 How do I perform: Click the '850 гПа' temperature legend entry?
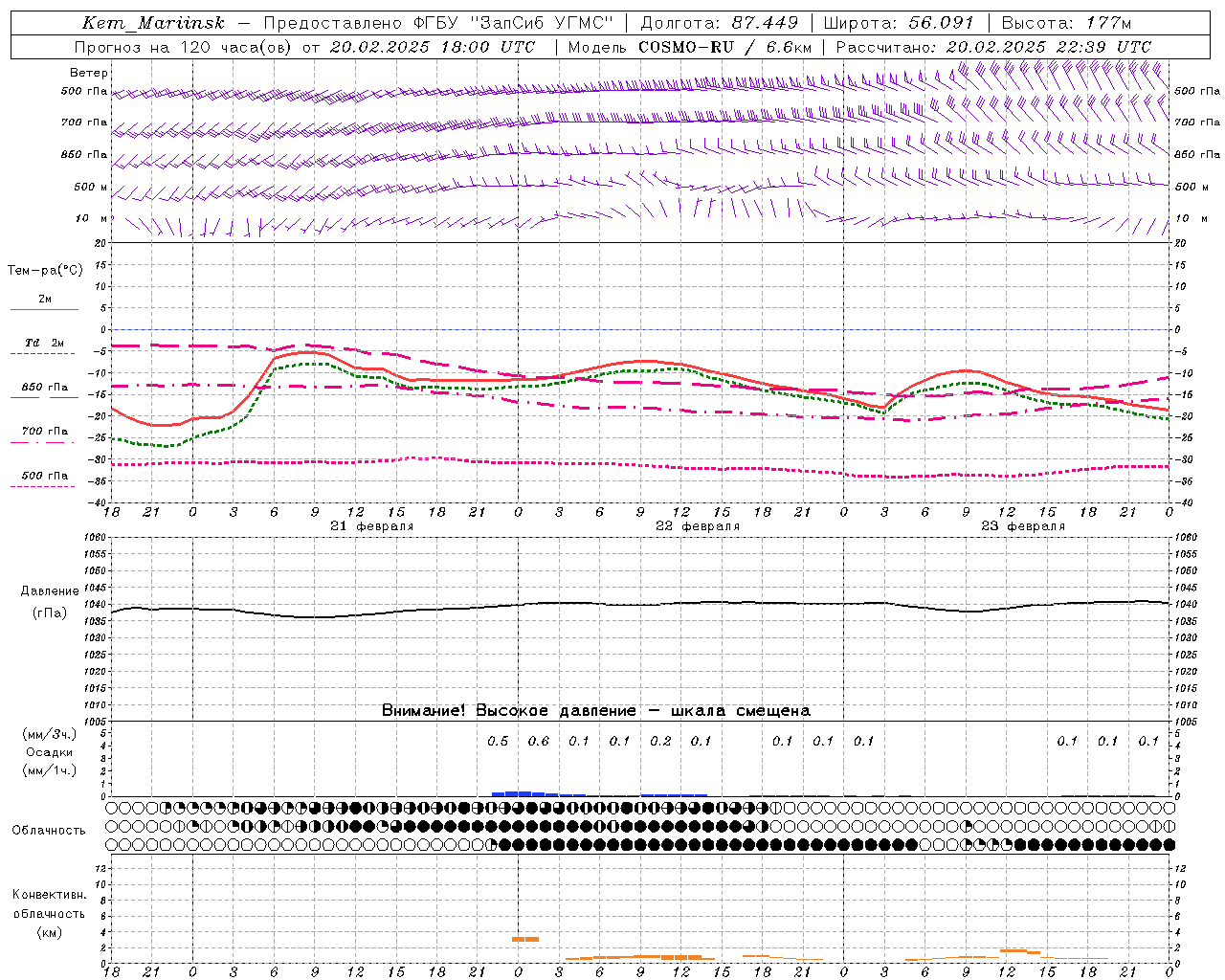click(45, 388)
